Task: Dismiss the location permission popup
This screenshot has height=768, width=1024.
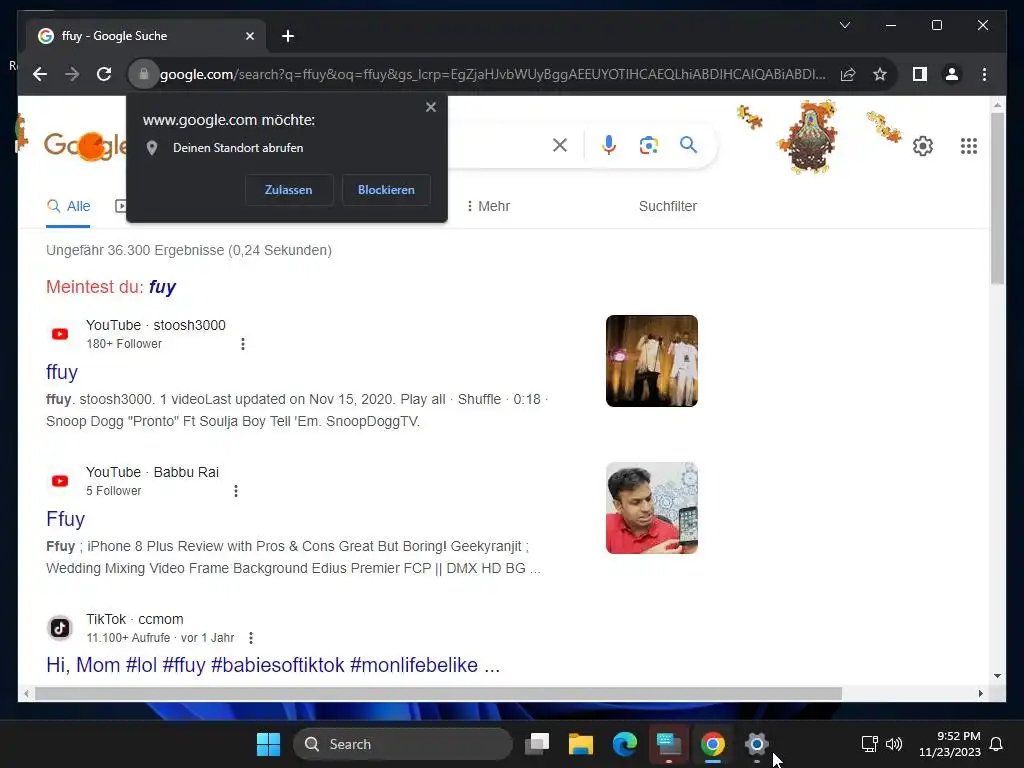Action: point(430,107)
